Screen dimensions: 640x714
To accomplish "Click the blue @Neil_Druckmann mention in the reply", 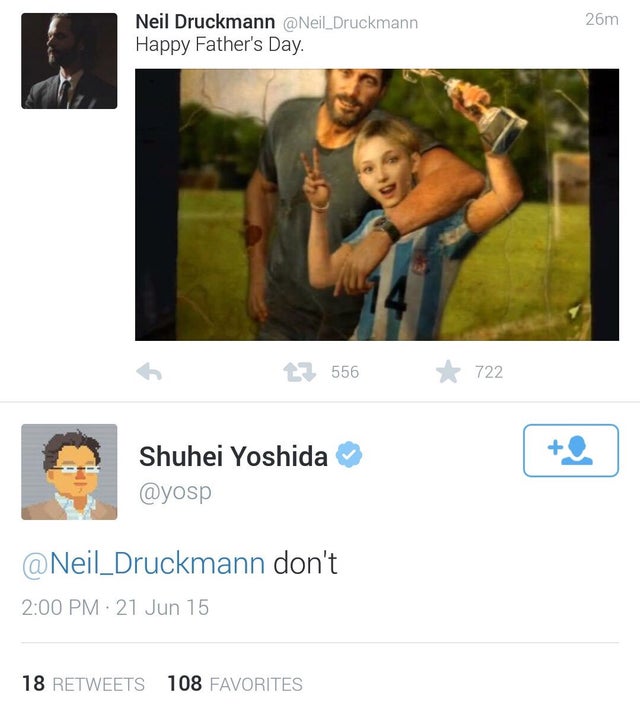I will coord(143,563).
